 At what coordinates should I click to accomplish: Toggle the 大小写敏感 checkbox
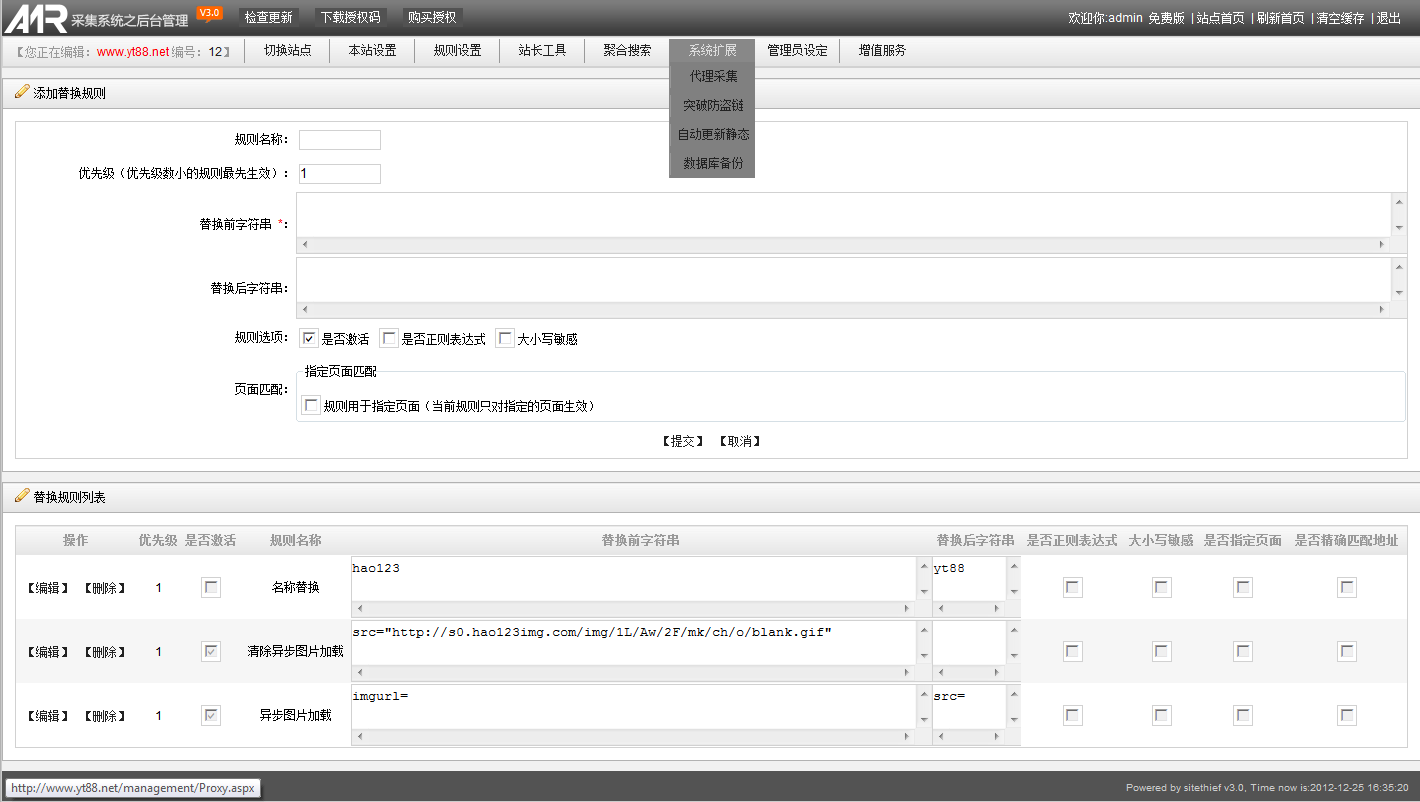(x=505, y=339)
